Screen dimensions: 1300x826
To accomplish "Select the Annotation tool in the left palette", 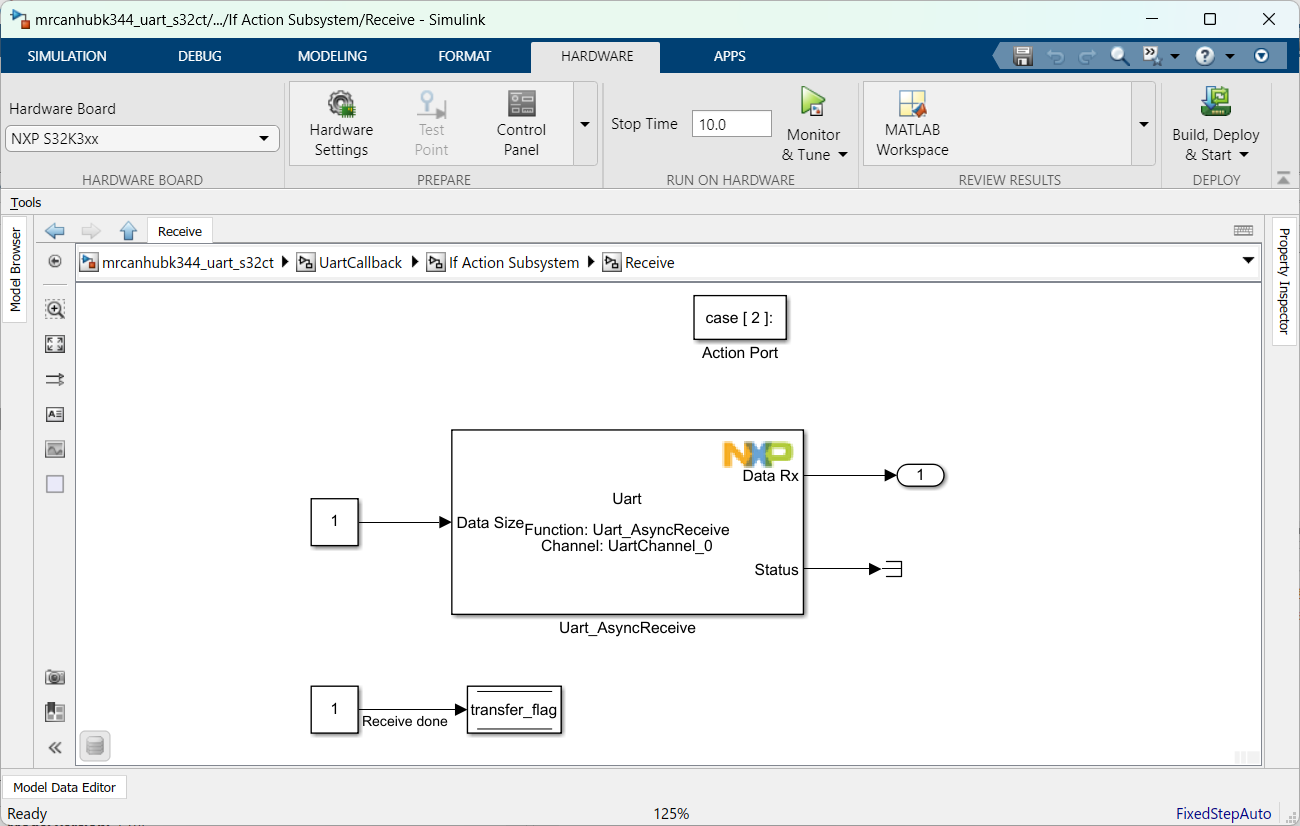I will click(55, 413).
